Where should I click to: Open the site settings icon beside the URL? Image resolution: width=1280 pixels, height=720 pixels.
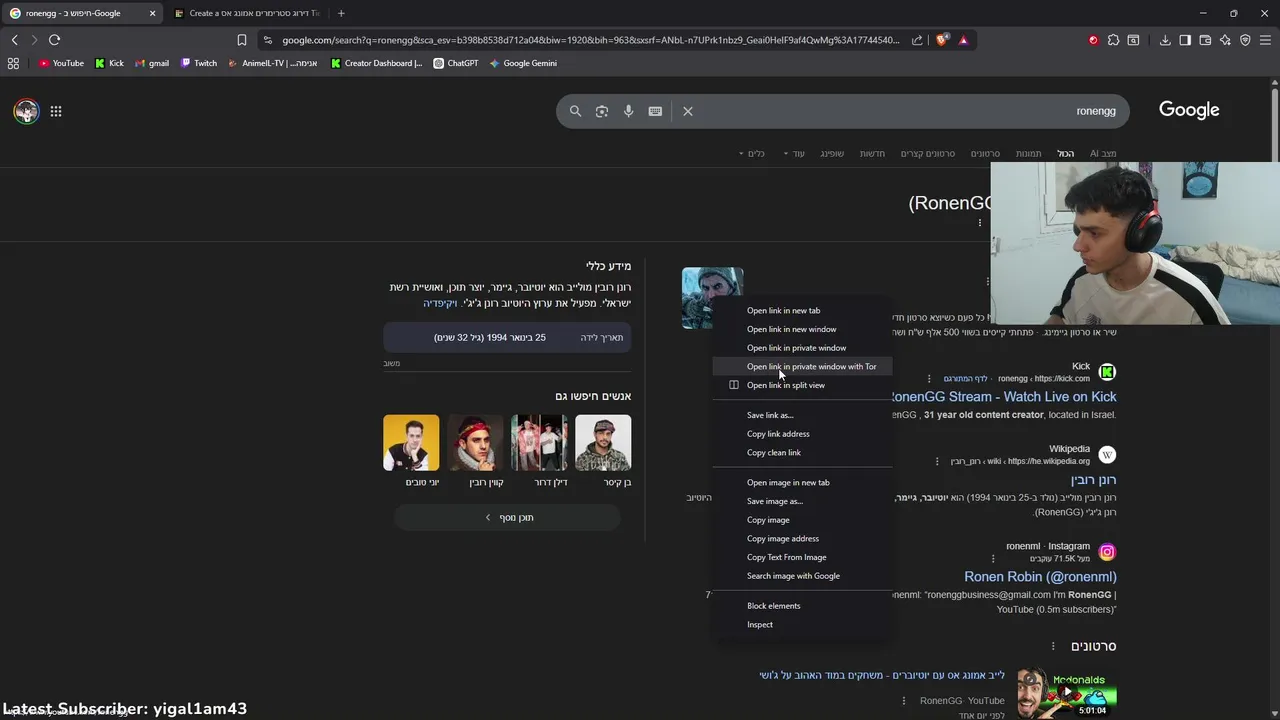coord(267,40)
